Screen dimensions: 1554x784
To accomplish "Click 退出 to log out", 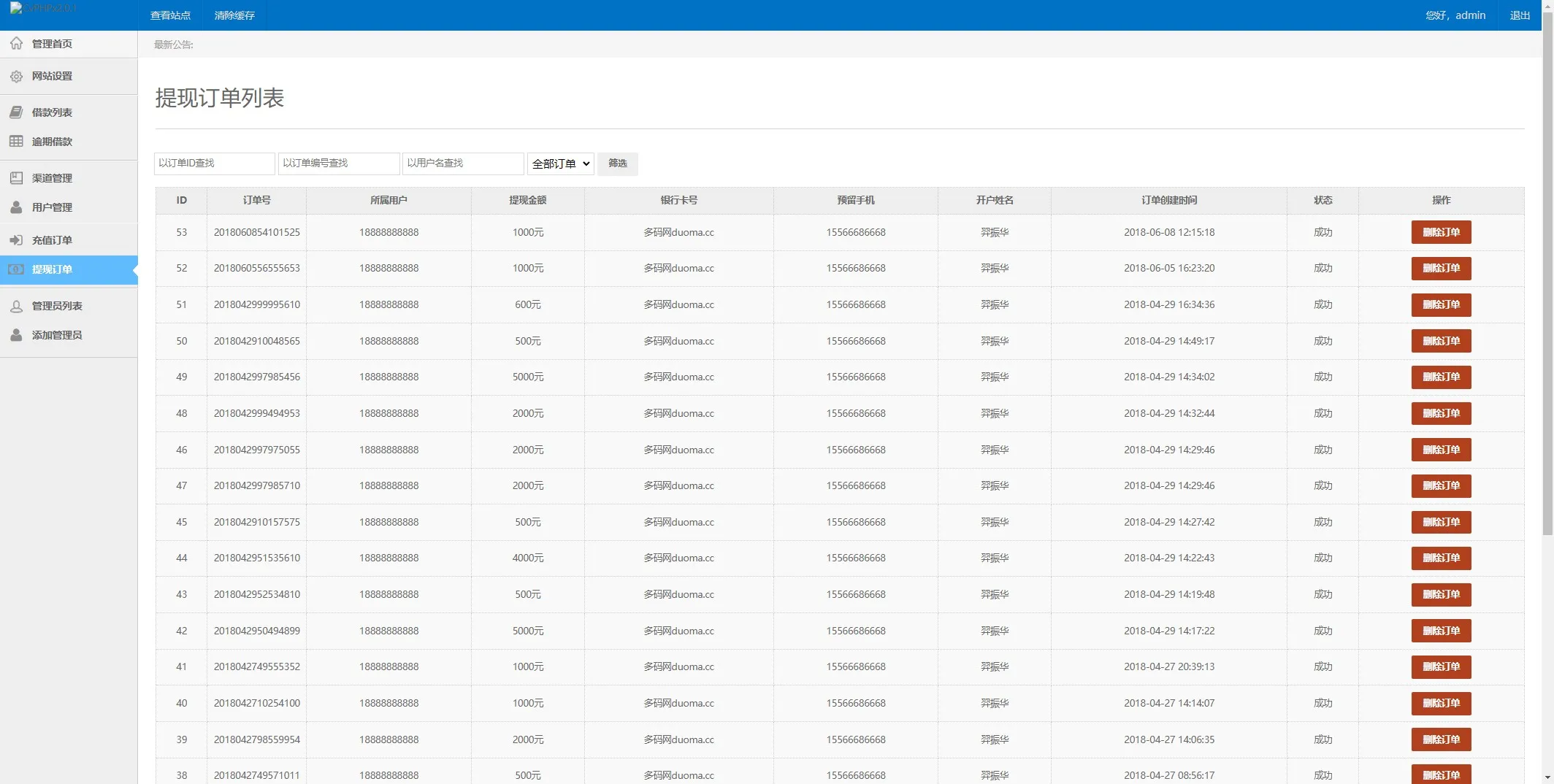I will coord(1520,15).
